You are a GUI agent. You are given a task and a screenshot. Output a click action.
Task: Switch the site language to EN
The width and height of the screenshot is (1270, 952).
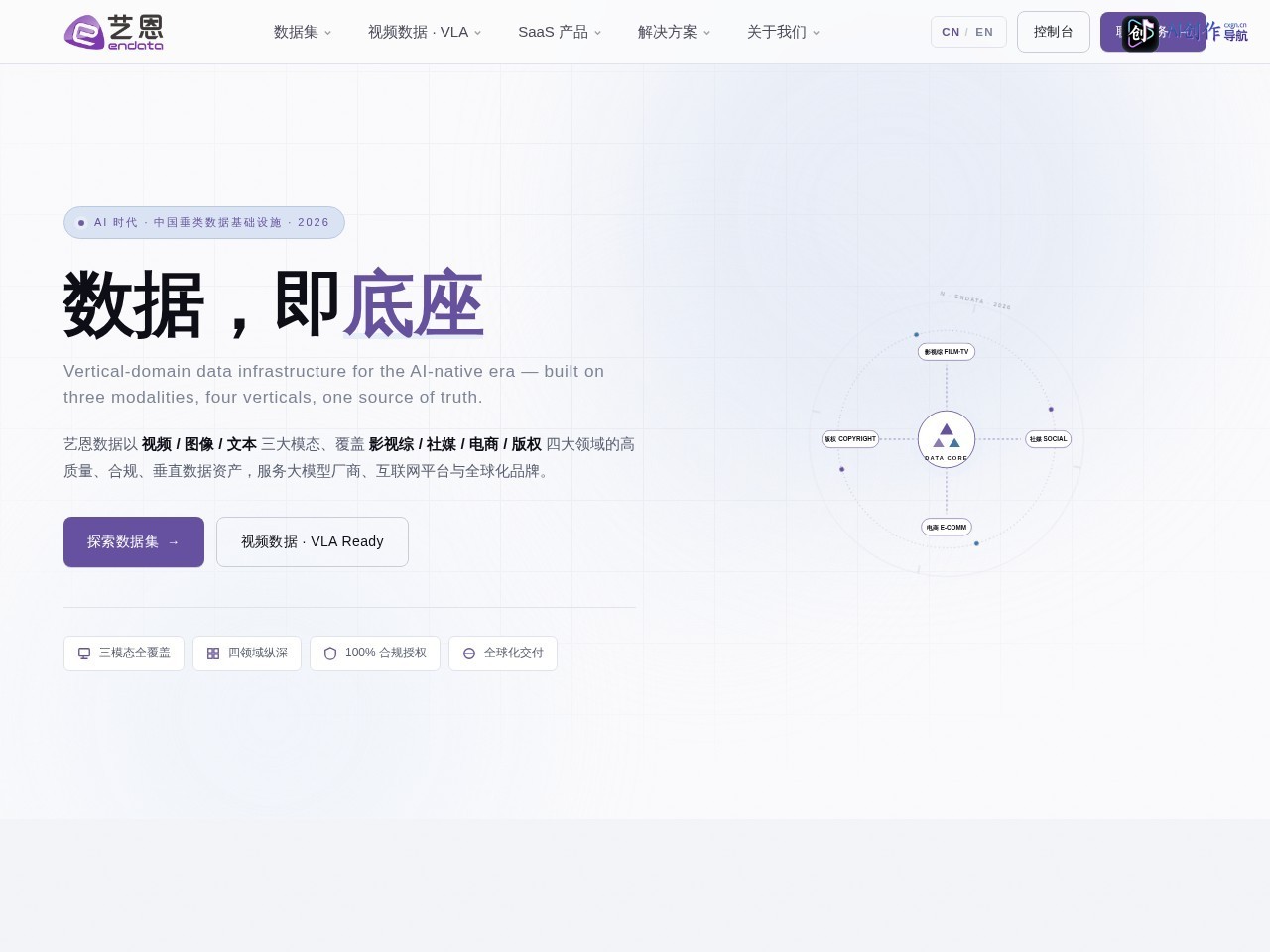[x=984, y=32]
